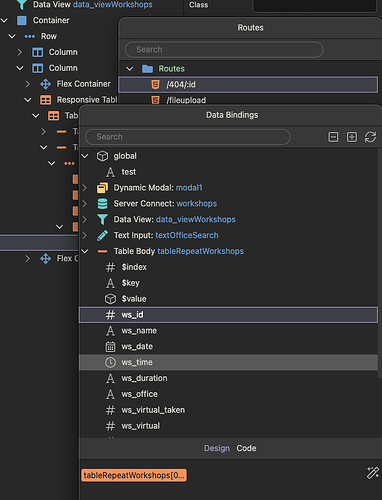The height and width of the screenshot is (500, 382).
Task: Click the hash icon beside ws_virtual_taken
Action: coord(110,410)
